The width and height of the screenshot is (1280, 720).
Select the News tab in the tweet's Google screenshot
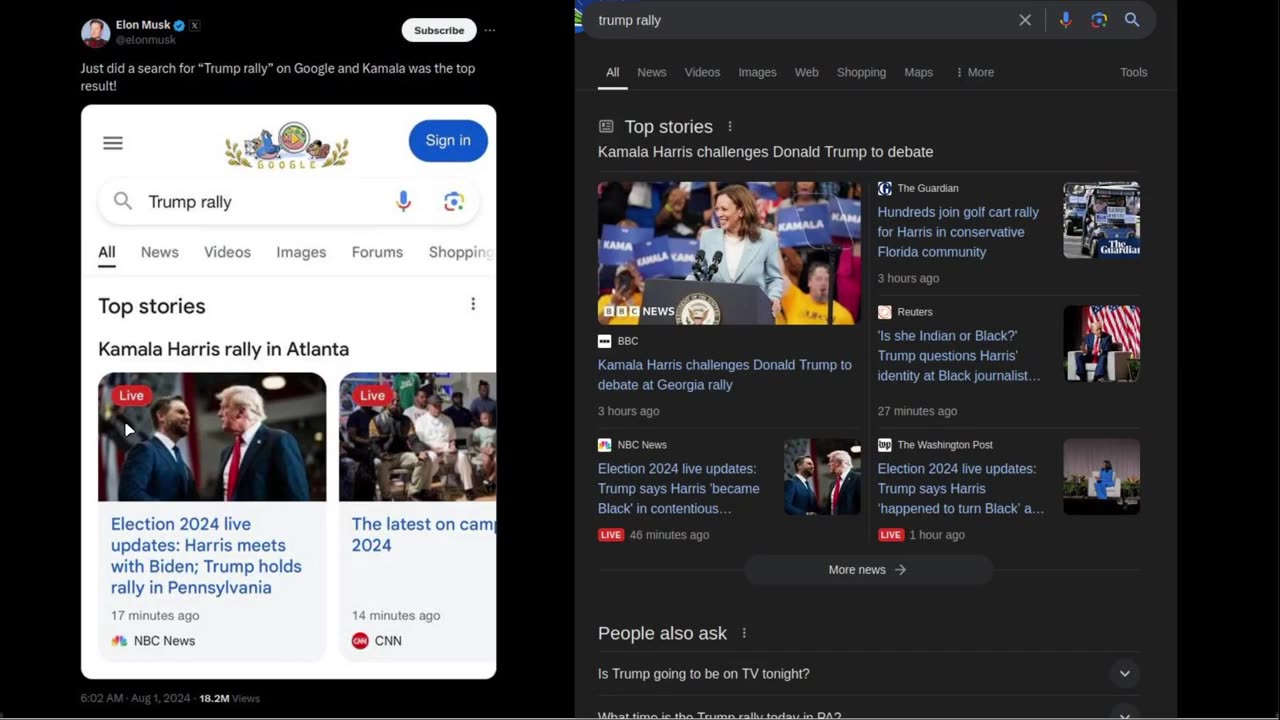point(159,252)
